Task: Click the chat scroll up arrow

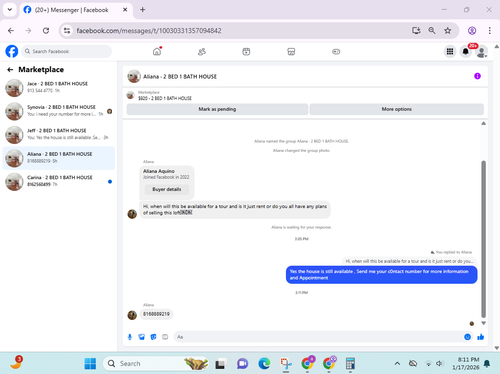Action: pyautogui.click(x=483, y=123)
